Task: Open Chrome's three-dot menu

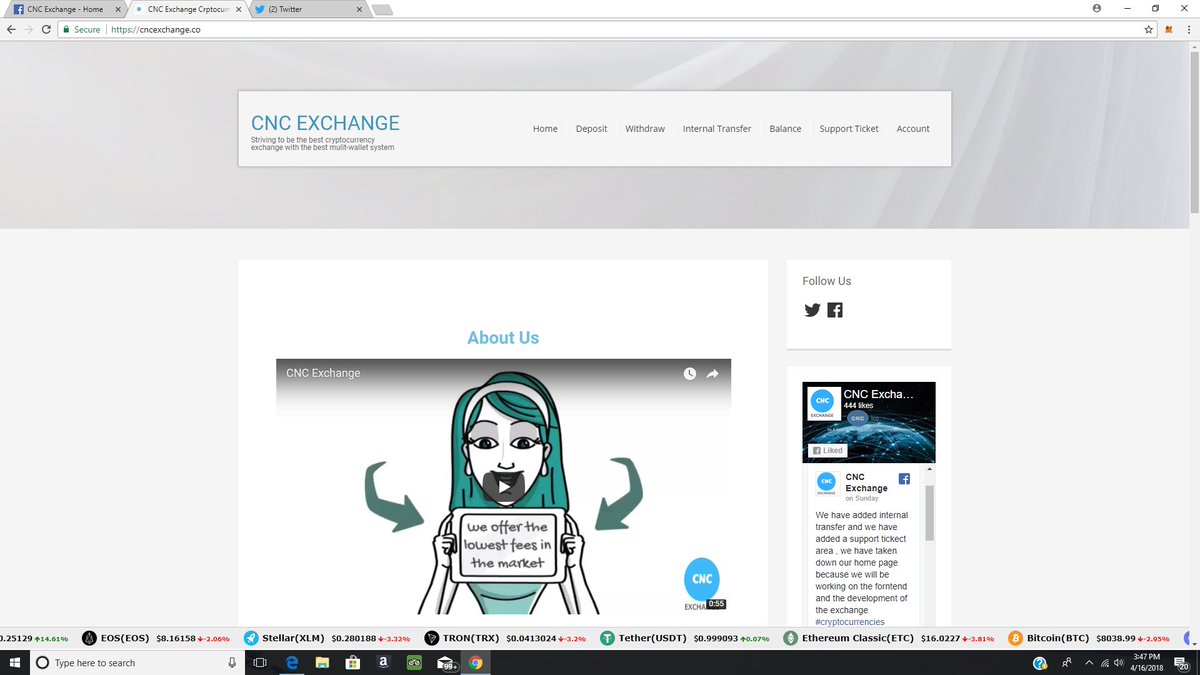Action: coord(1188,30)
